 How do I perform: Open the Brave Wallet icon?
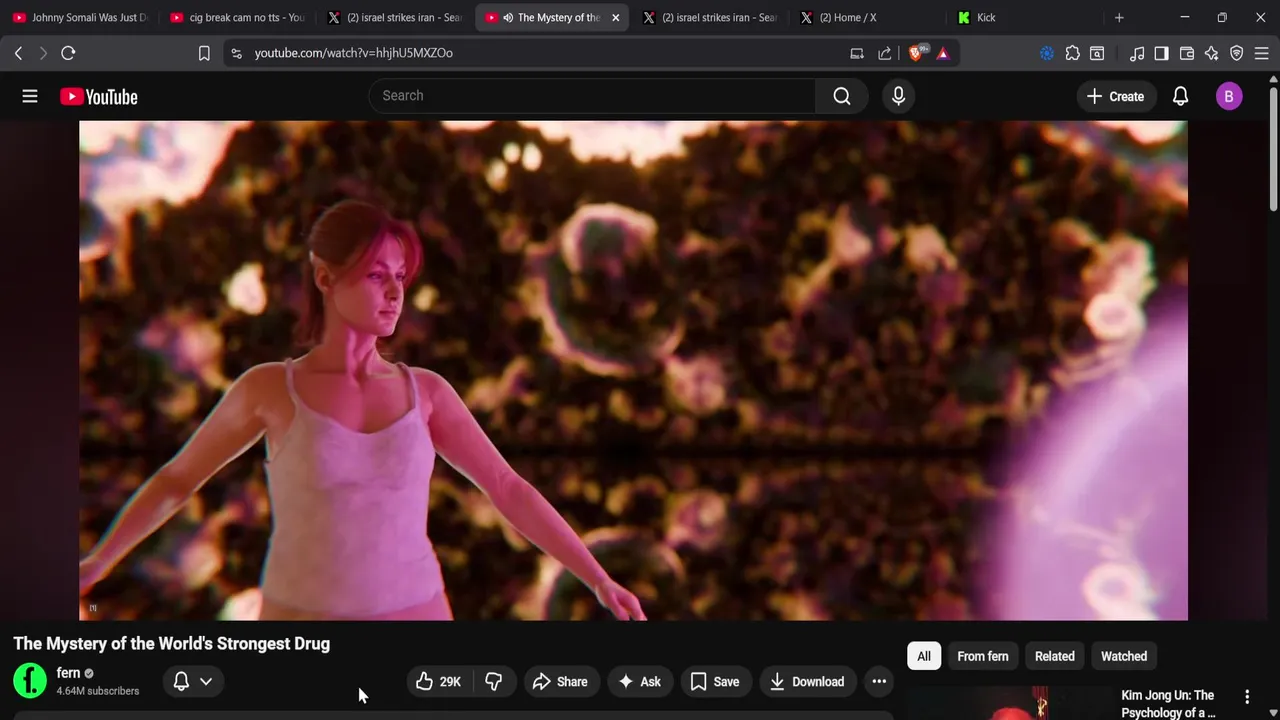click(1187, 53)
